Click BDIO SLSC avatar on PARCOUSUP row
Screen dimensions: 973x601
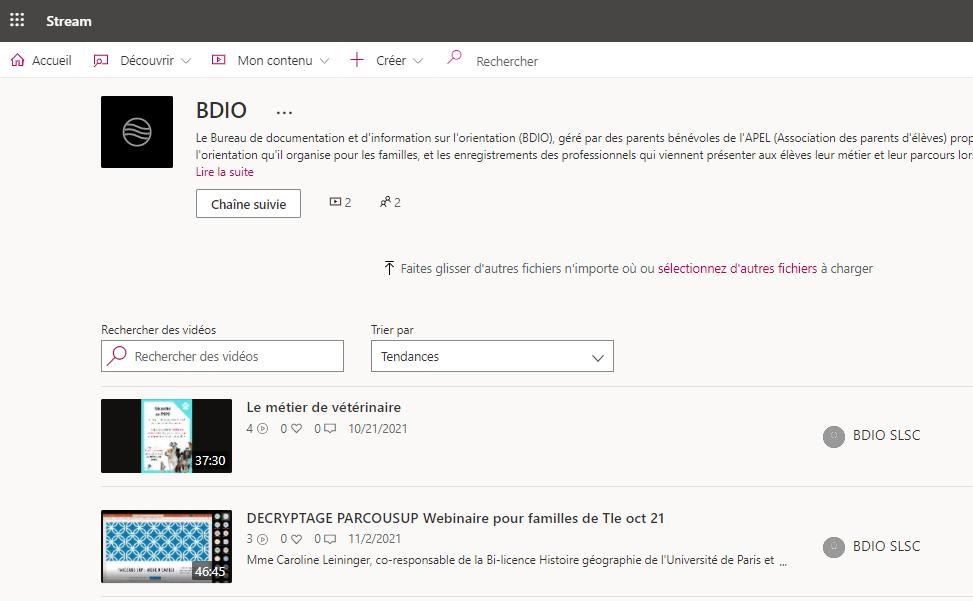(834, 546)
